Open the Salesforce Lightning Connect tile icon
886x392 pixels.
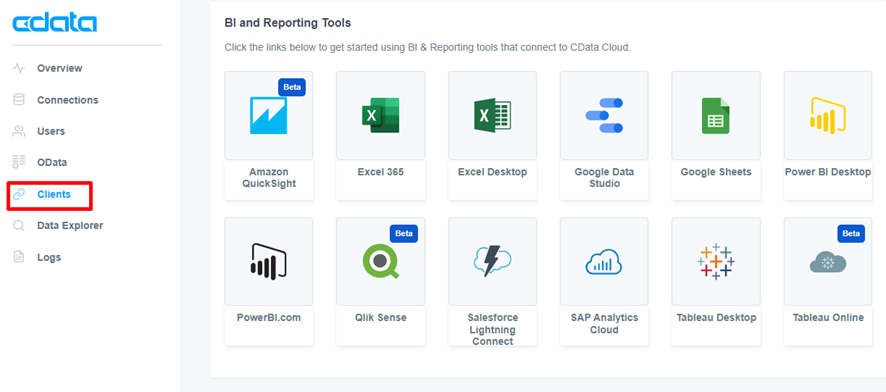[x=493, y=261]
